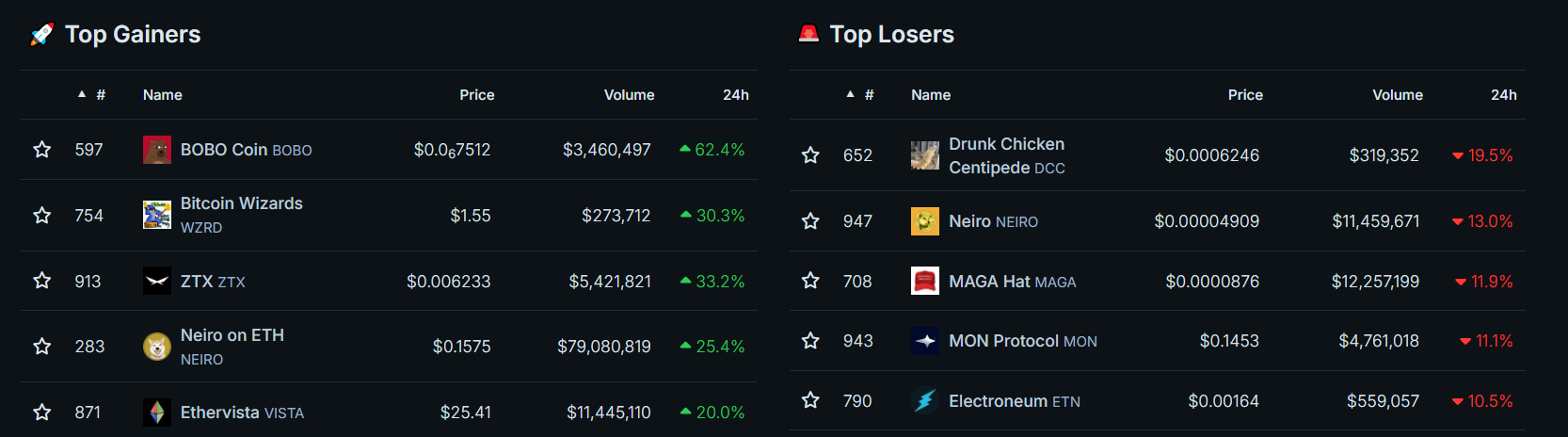Click the ZTX token logo

pyautogui.click(x=156, y=282)
